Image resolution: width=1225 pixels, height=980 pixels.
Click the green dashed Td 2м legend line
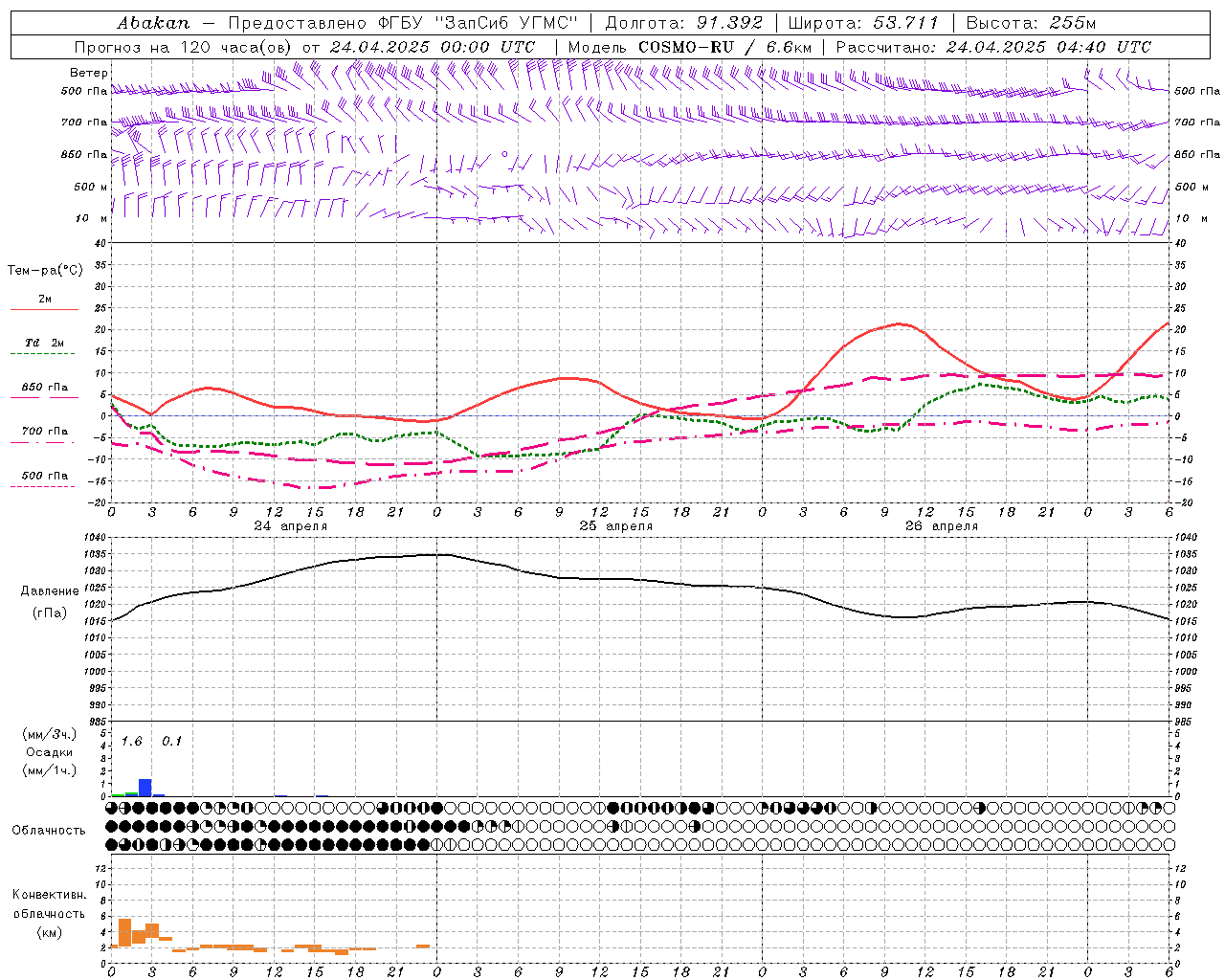(43, 354)
